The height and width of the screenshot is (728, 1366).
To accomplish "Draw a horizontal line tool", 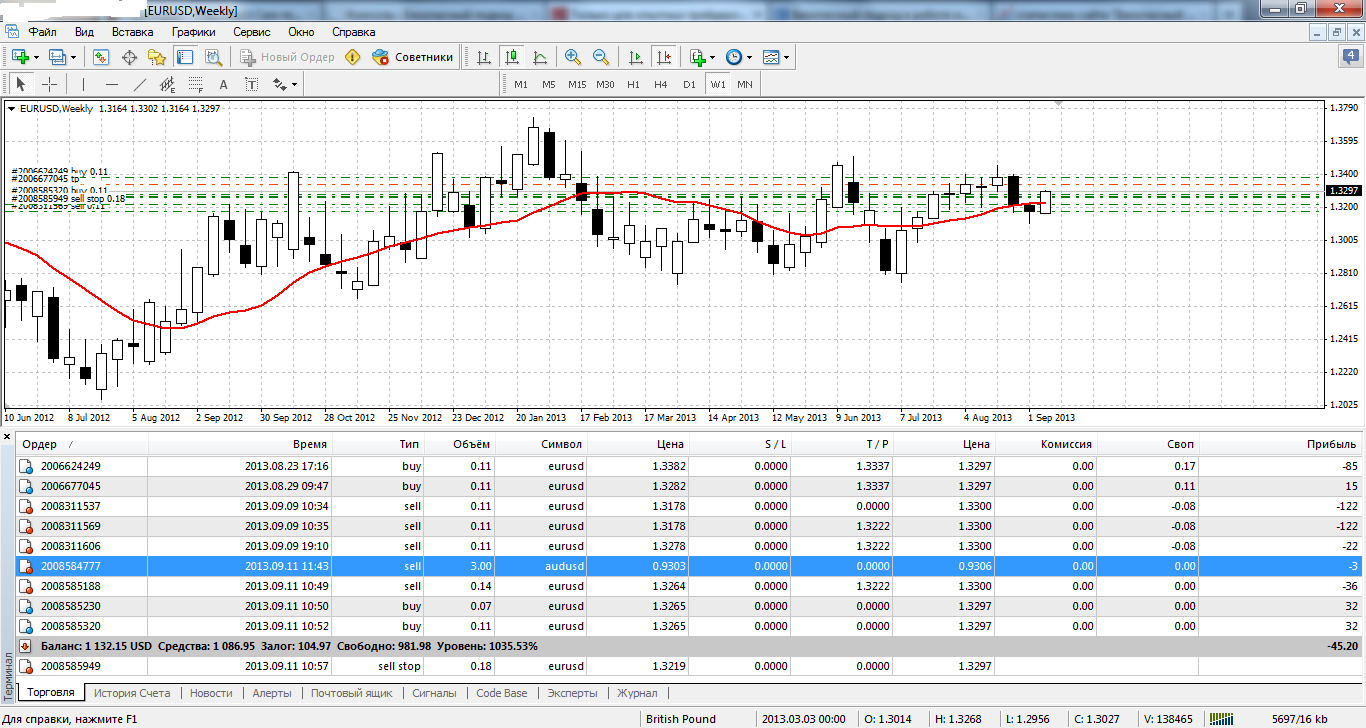I will coord(111,85).
